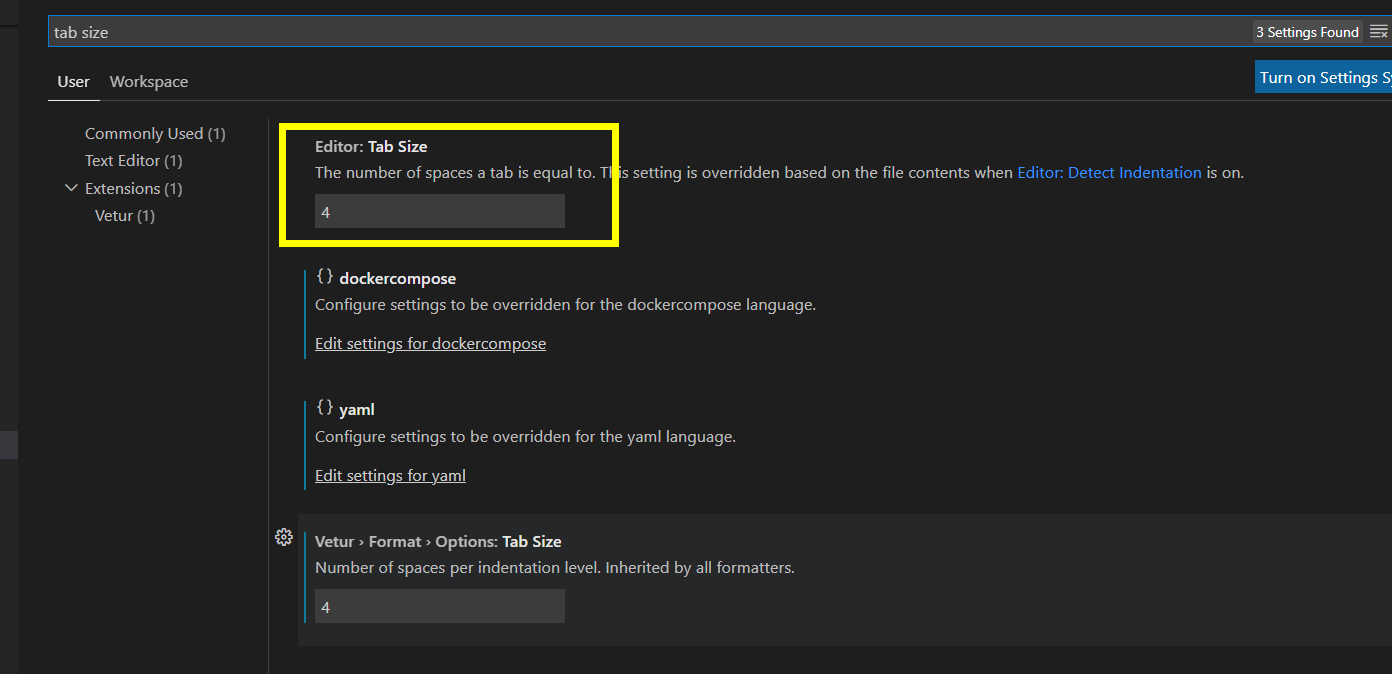Select Vetur under Extensions in the tree
Viewport: 1392px width, 674px height.
coord(125,216)
